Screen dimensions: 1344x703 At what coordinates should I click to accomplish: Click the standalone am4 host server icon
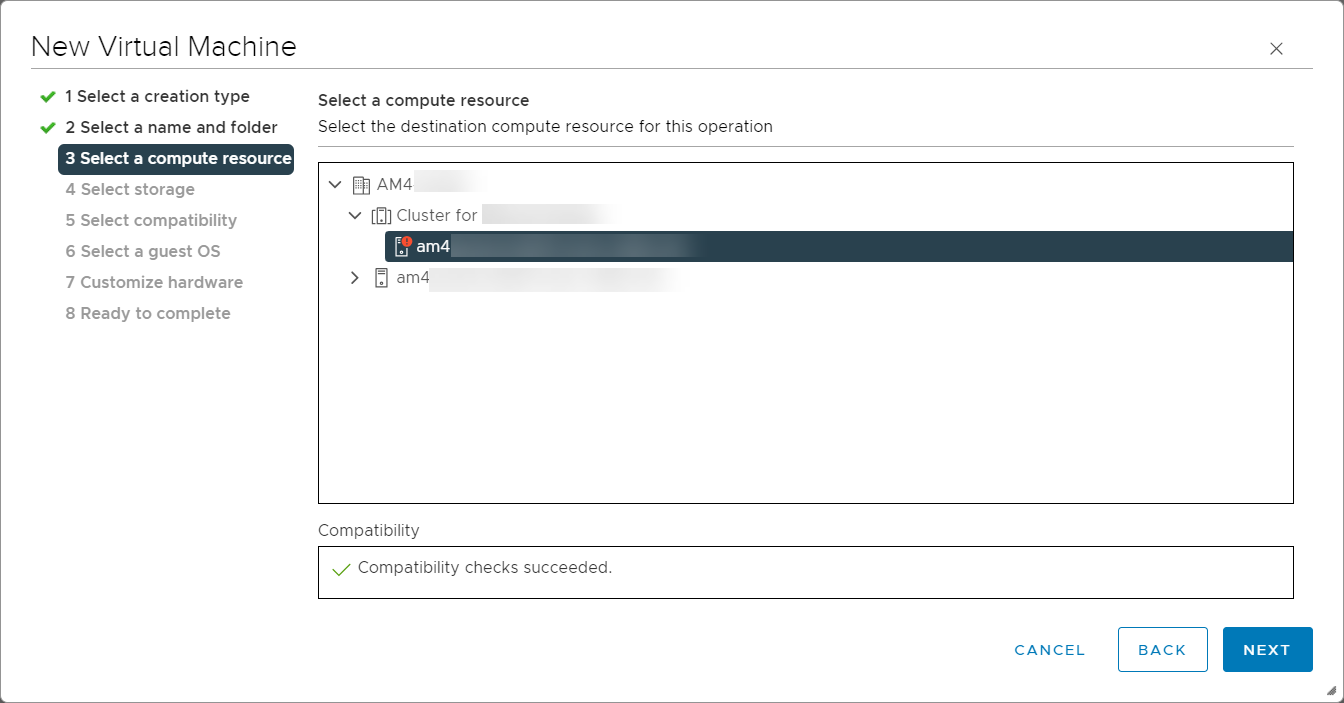click(381, 278)
